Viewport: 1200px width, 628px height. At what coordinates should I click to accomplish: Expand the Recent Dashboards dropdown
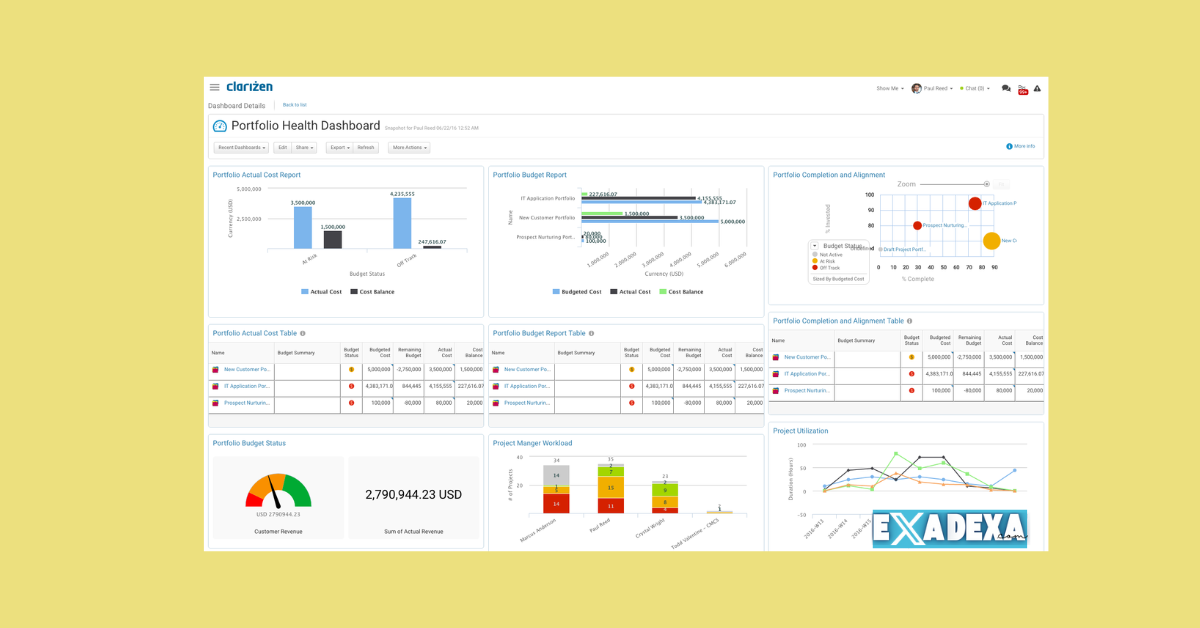pyautogui.click(x=241, y=147)
